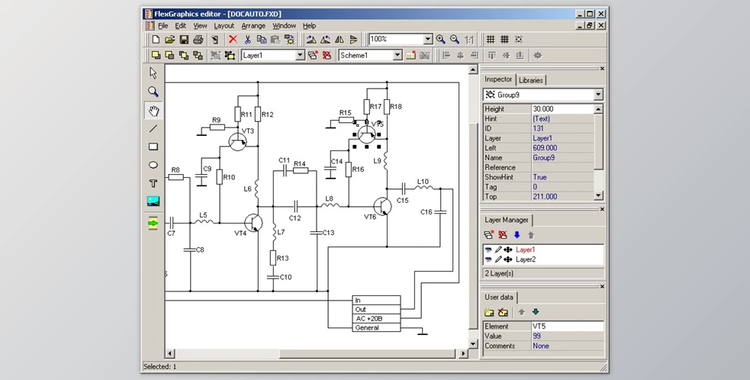The height and width of the screenshot is (380, 750).
Task: Select the rectangle drawing tool
Action: pyautogui.click(x=153, y=146)
